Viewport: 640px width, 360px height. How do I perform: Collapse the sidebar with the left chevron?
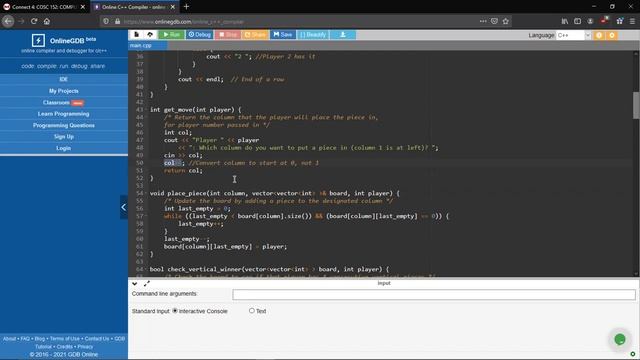(x=124, y=207)
